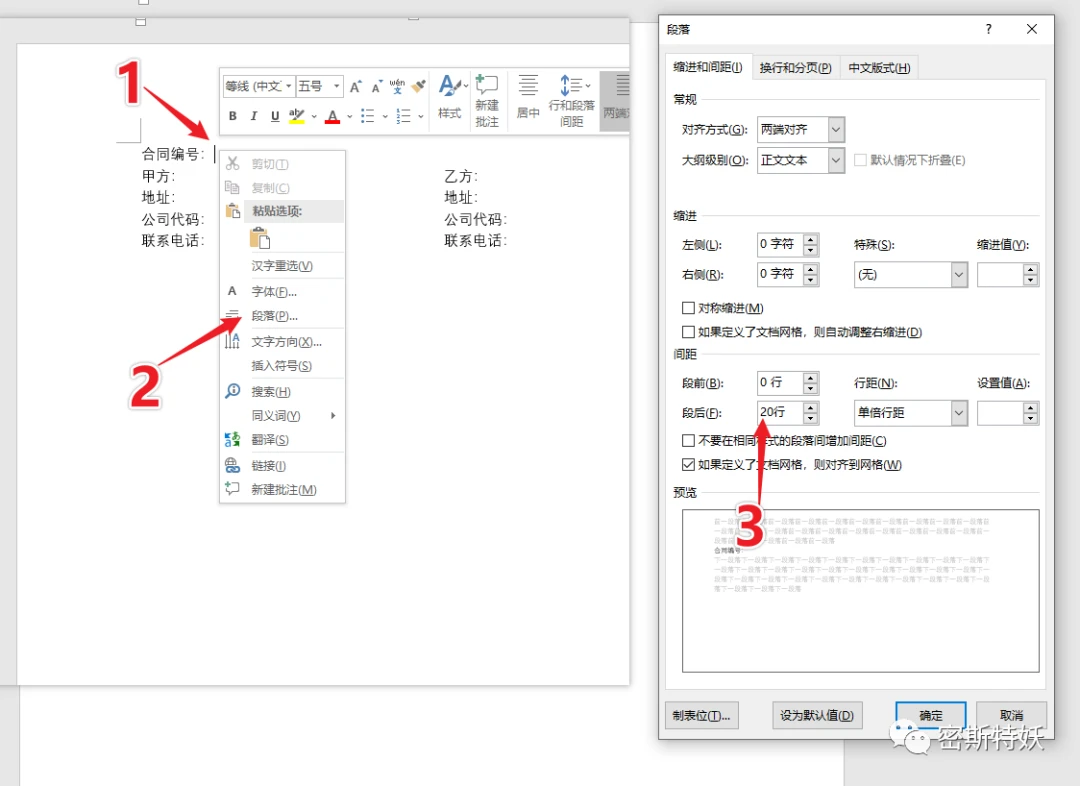Click the keep-text-only paste option icon
The width and height of the screenshot is (1080, 786).
pyautogui.click(x=260, y=236)
